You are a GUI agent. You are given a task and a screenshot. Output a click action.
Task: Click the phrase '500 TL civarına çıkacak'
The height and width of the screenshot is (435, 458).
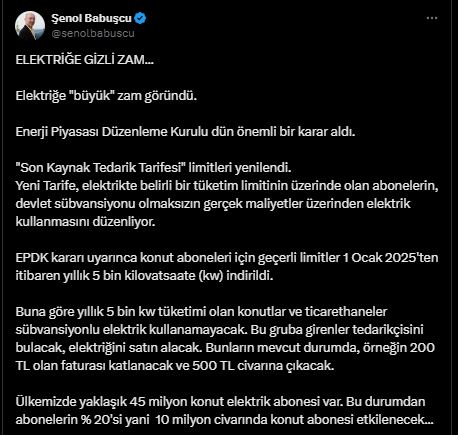pyautogui.click(x=263, y=366)
